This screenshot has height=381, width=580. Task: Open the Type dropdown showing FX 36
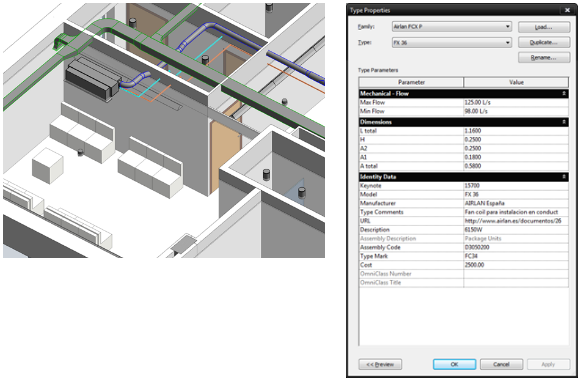(x=452, y=43)
